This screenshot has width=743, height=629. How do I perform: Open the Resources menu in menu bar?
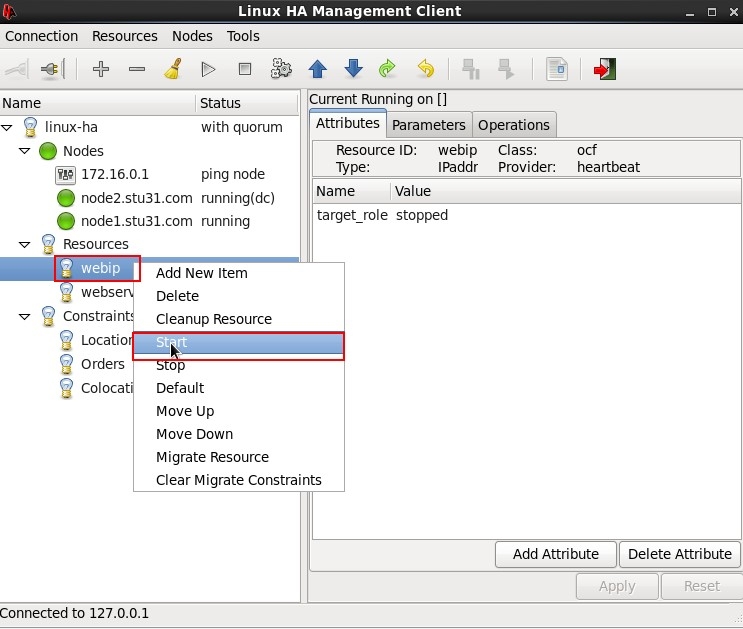click(125, 36)
